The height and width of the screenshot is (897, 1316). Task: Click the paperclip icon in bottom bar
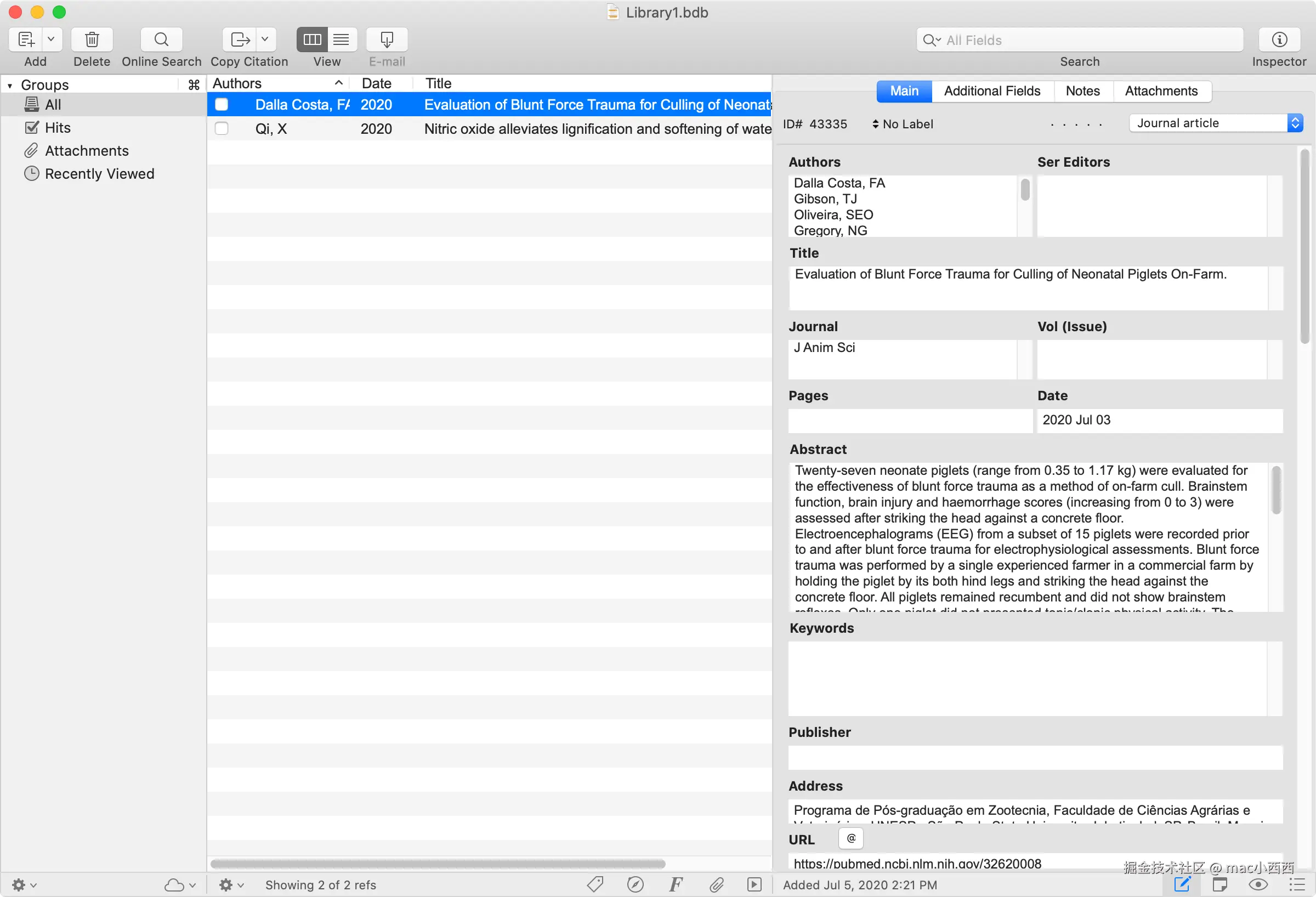716,884
